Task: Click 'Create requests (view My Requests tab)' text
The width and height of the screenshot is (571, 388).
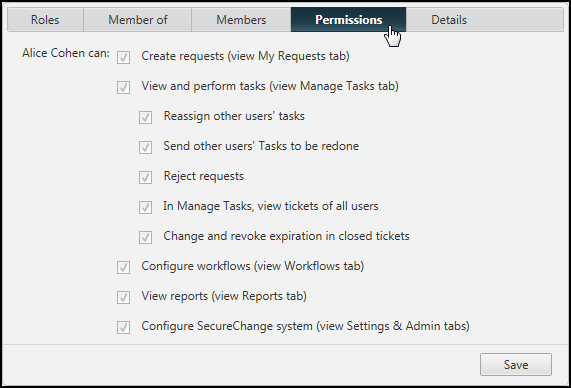Action: 245,56
